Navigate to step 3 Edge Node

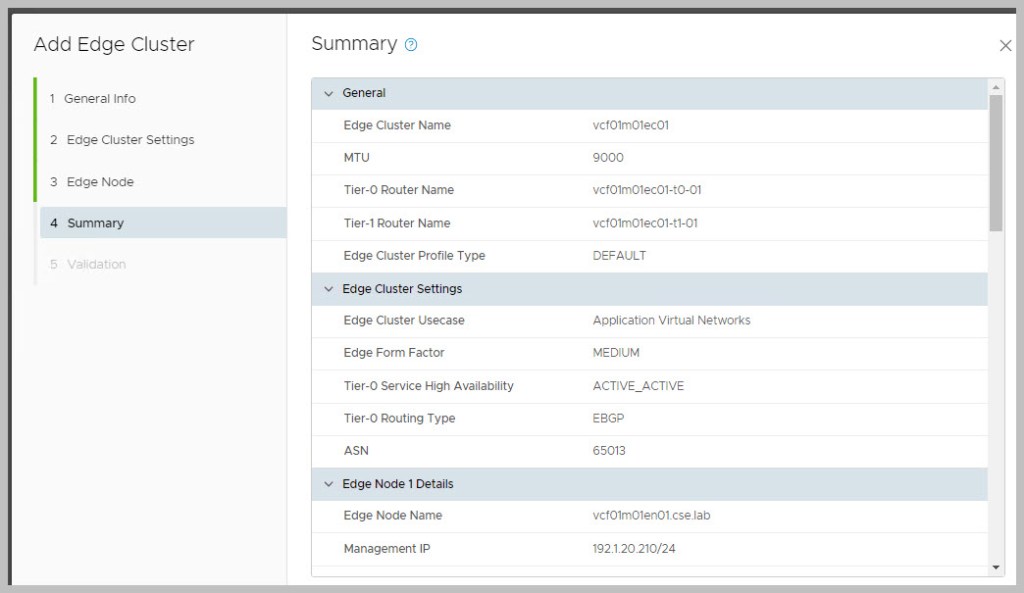[x=100, y=182]
